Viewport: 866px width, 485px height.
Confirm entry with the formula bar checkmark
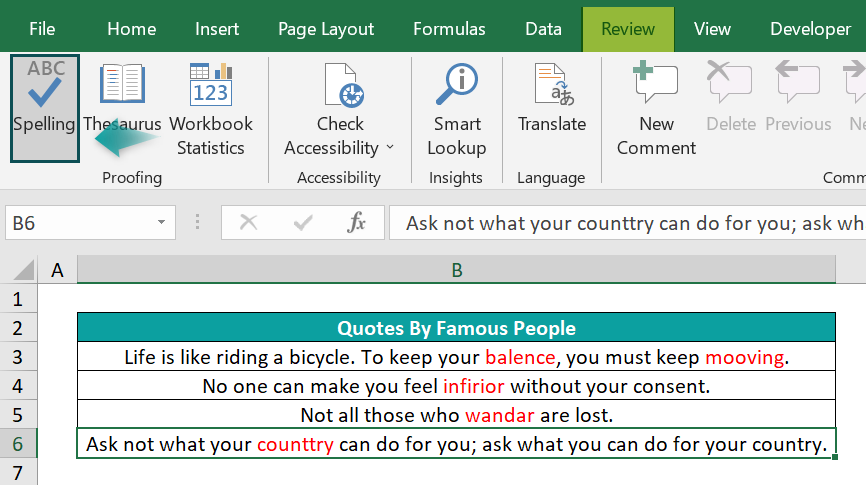(x=303, y=223)
